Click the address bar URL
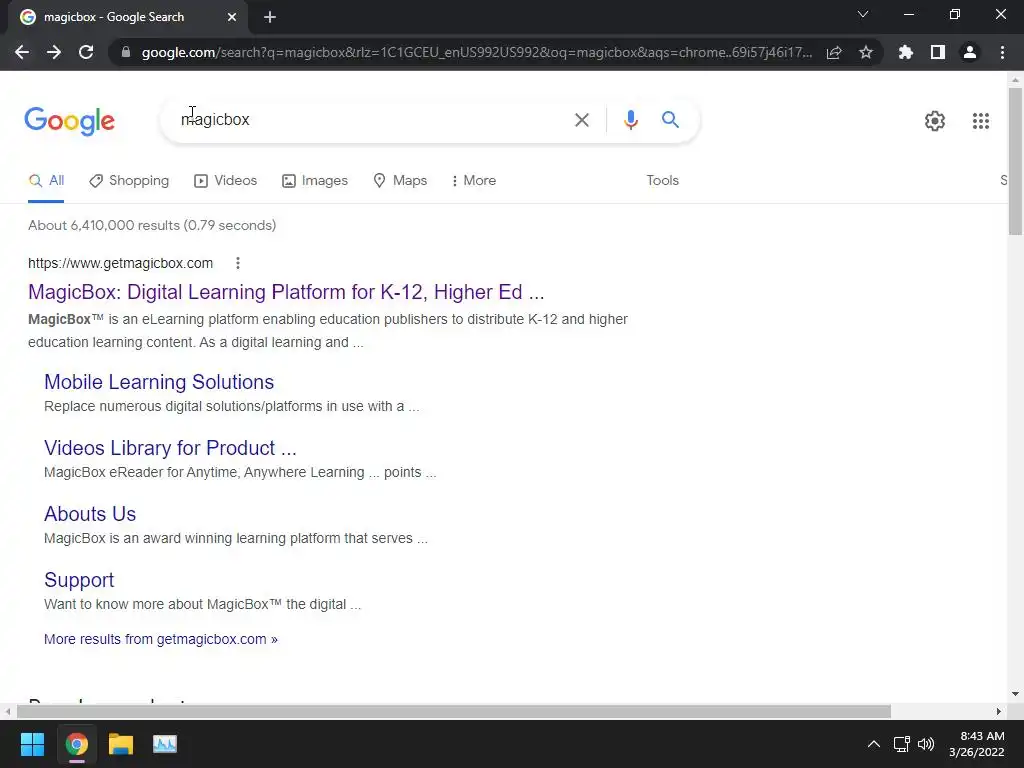The width and height of the screenshot is (1024, 768). (477, 52)
